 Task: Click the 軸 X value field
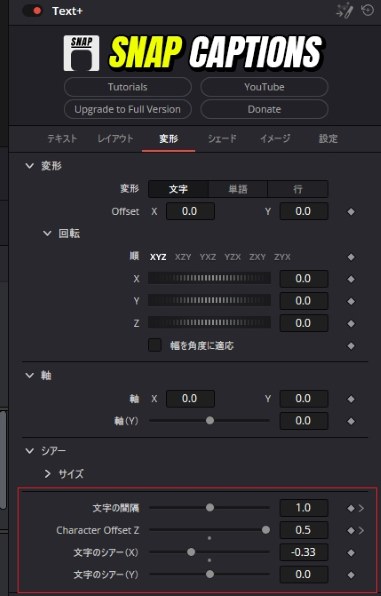click(190, 399)
